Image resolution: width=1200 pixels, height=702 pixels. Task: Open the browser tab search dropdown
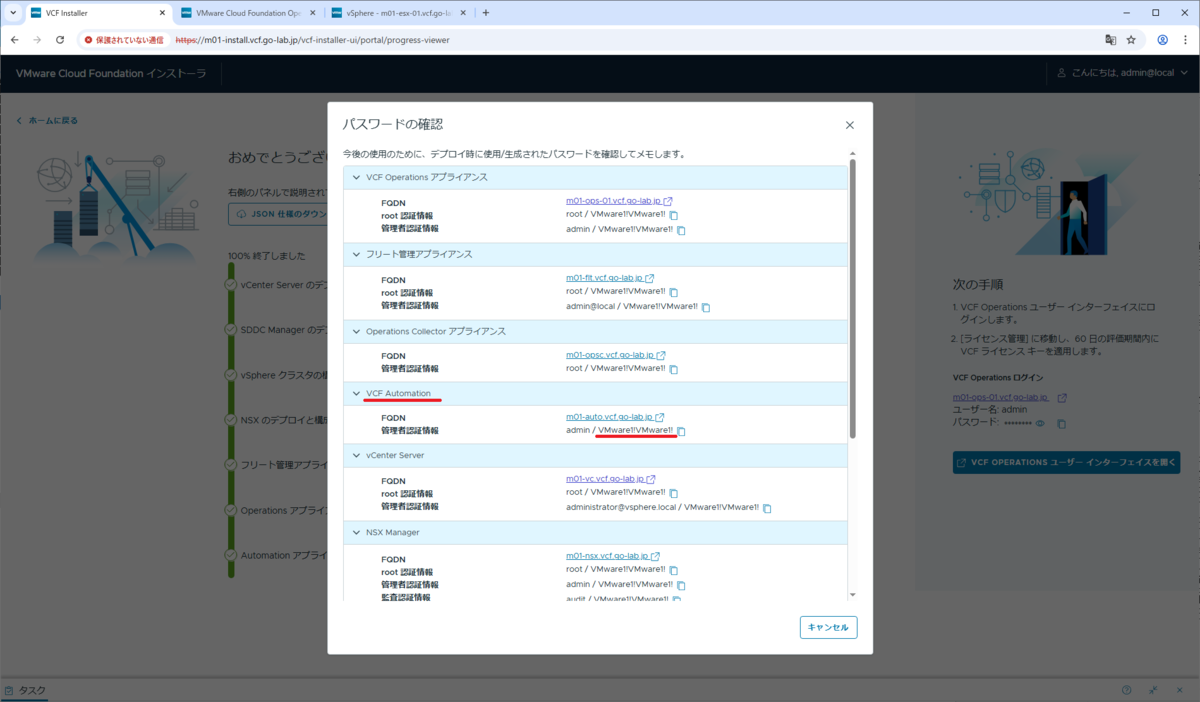12,13
